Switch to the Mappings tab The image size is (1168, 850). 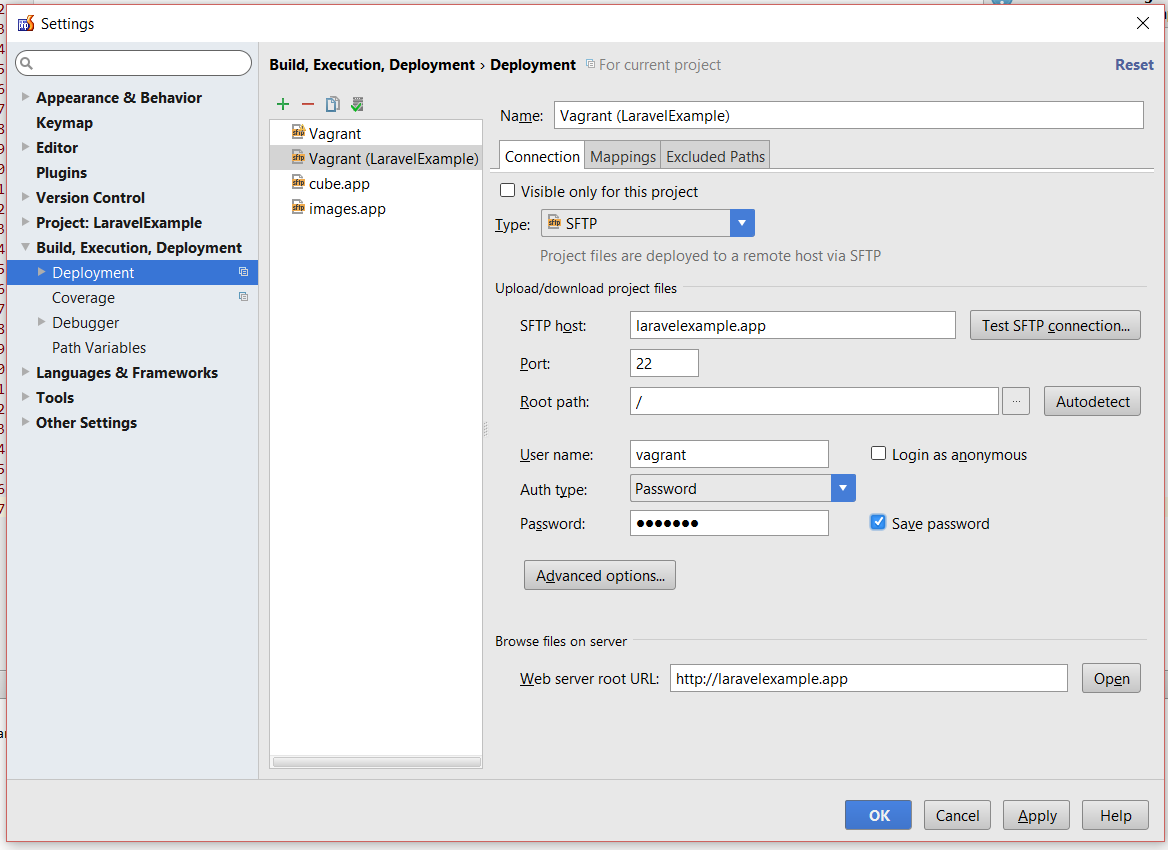coord(623,156)
